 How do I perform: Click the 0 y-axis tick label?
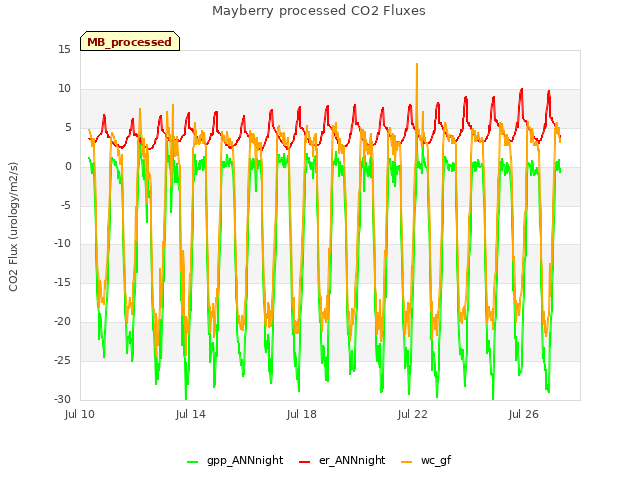tap(68, 167)
